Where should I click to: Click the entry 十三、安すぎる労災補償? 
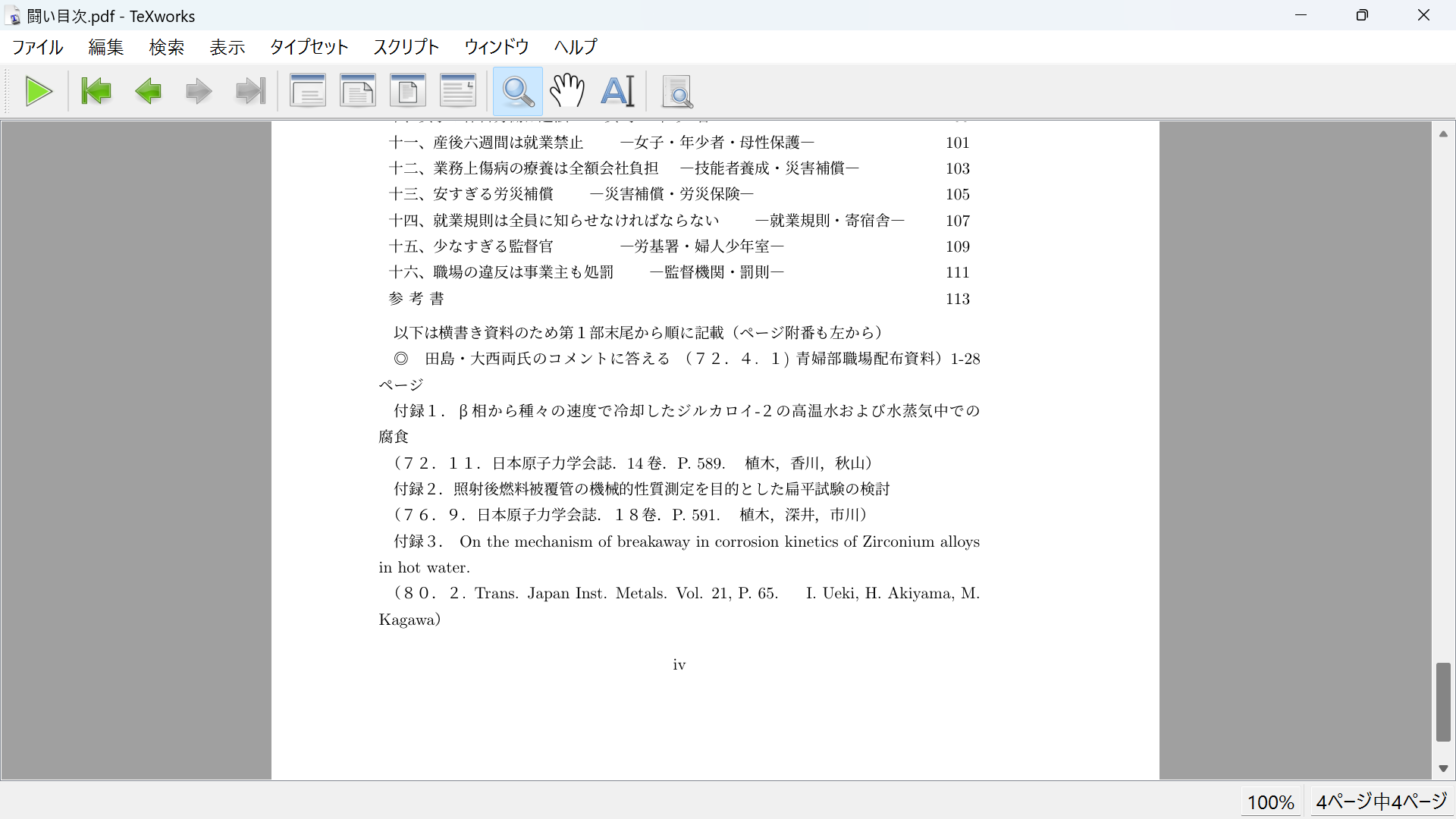pyautogui.click(x=471, y=194)
